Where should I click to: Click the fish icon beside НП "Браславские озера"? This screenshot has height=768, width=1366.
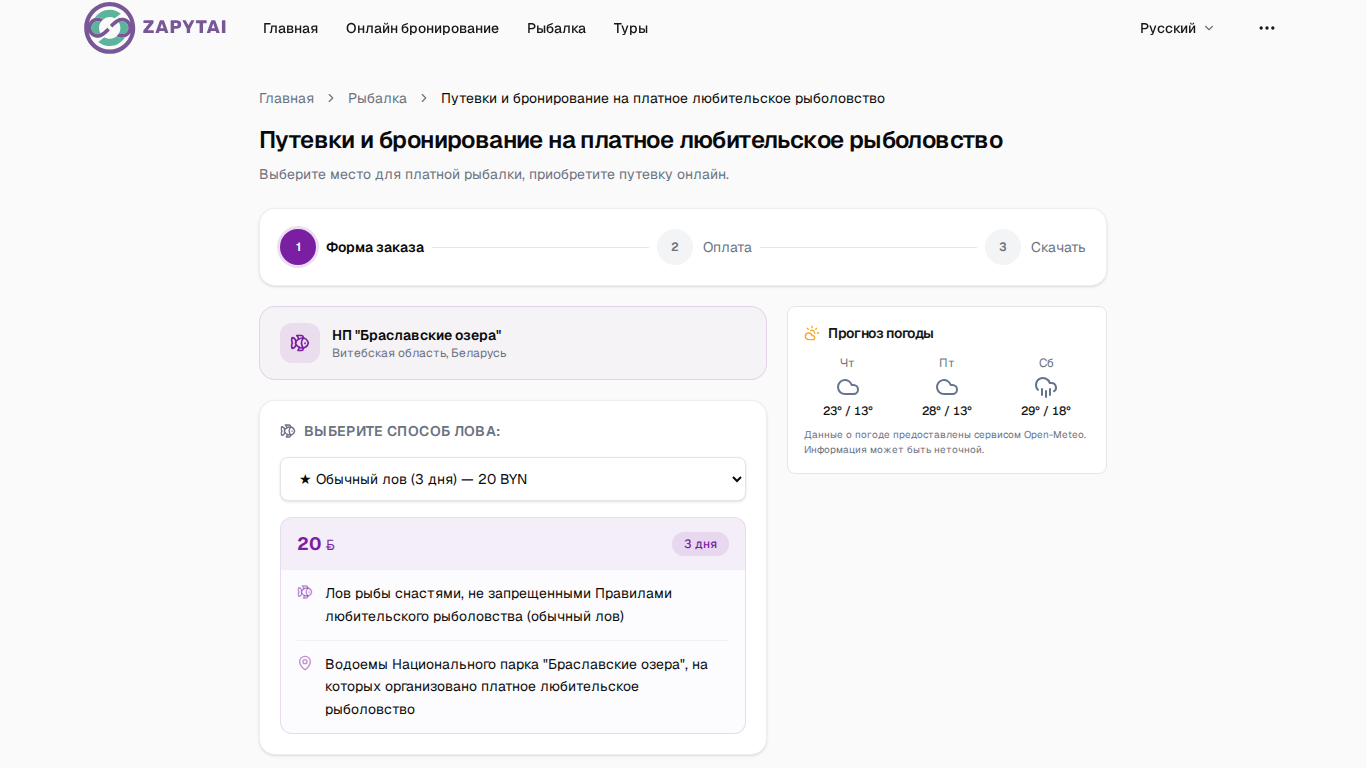[300, 343]
